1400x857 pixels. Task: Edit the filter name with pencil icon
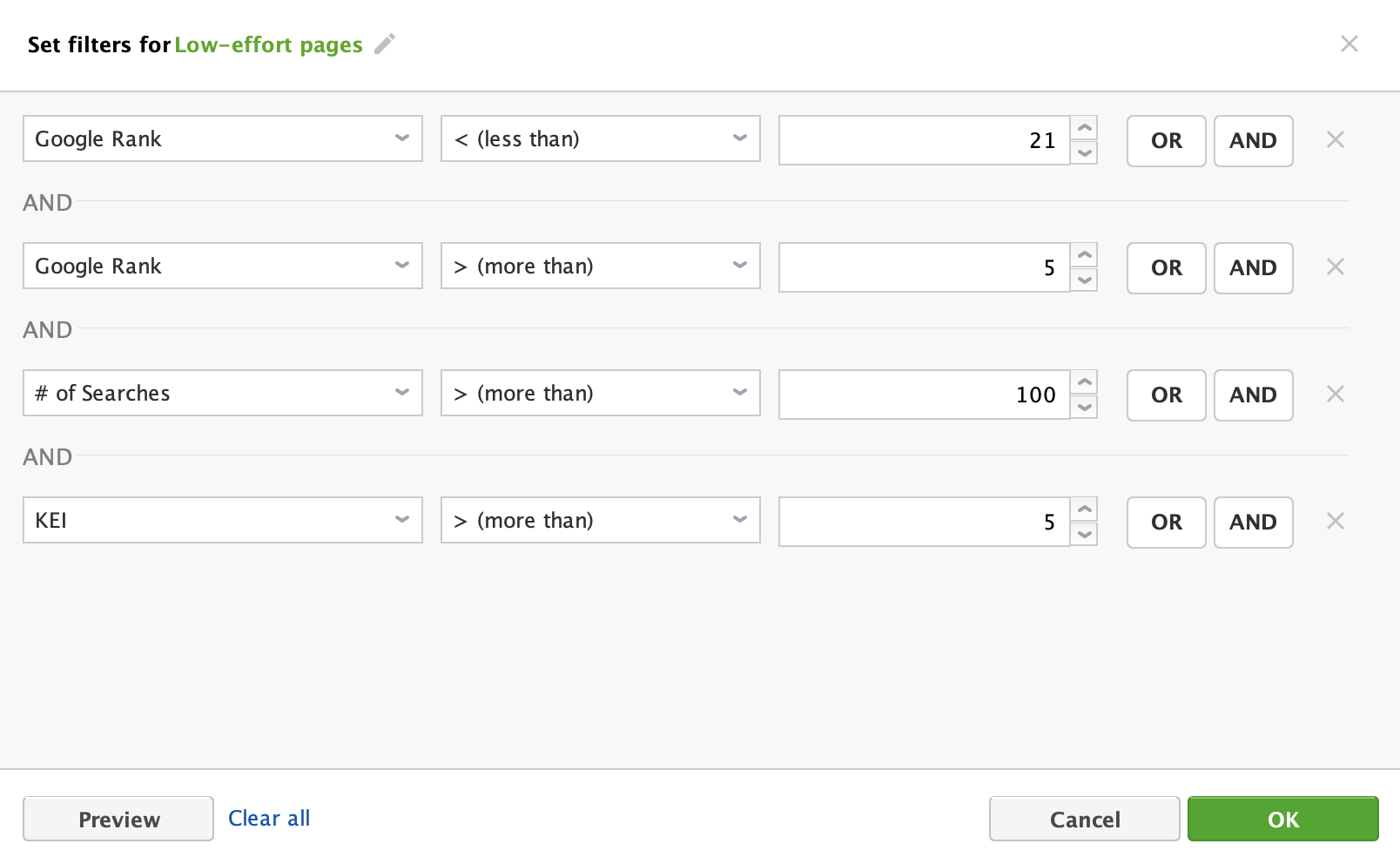(385, 44)
